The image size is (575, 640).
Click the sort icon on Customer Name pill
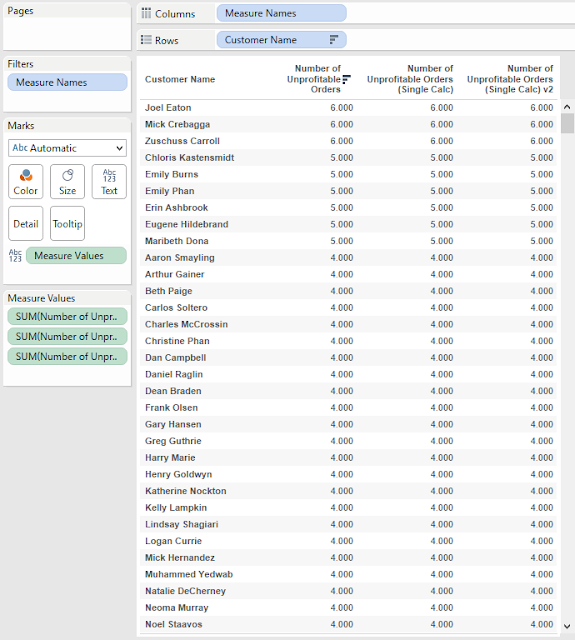click(x=334, y=40)
